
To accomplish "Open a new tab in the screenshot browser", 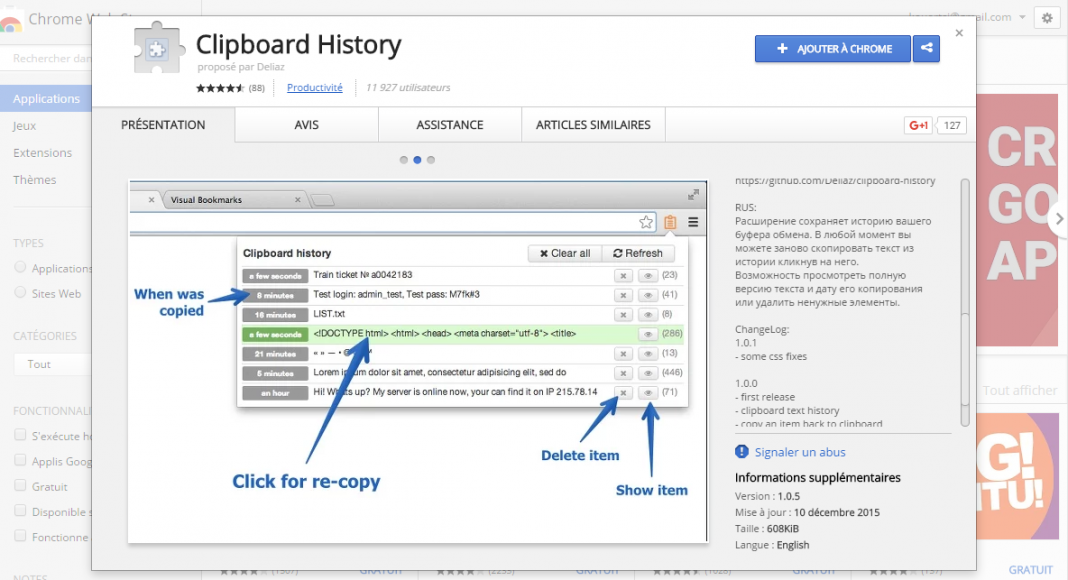I will pos(322,200).
